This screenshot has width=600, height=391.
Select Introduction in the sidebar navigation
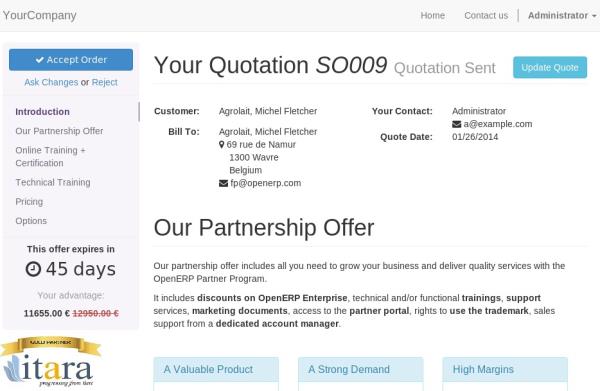pyautogui.click(x=42, y=112)
